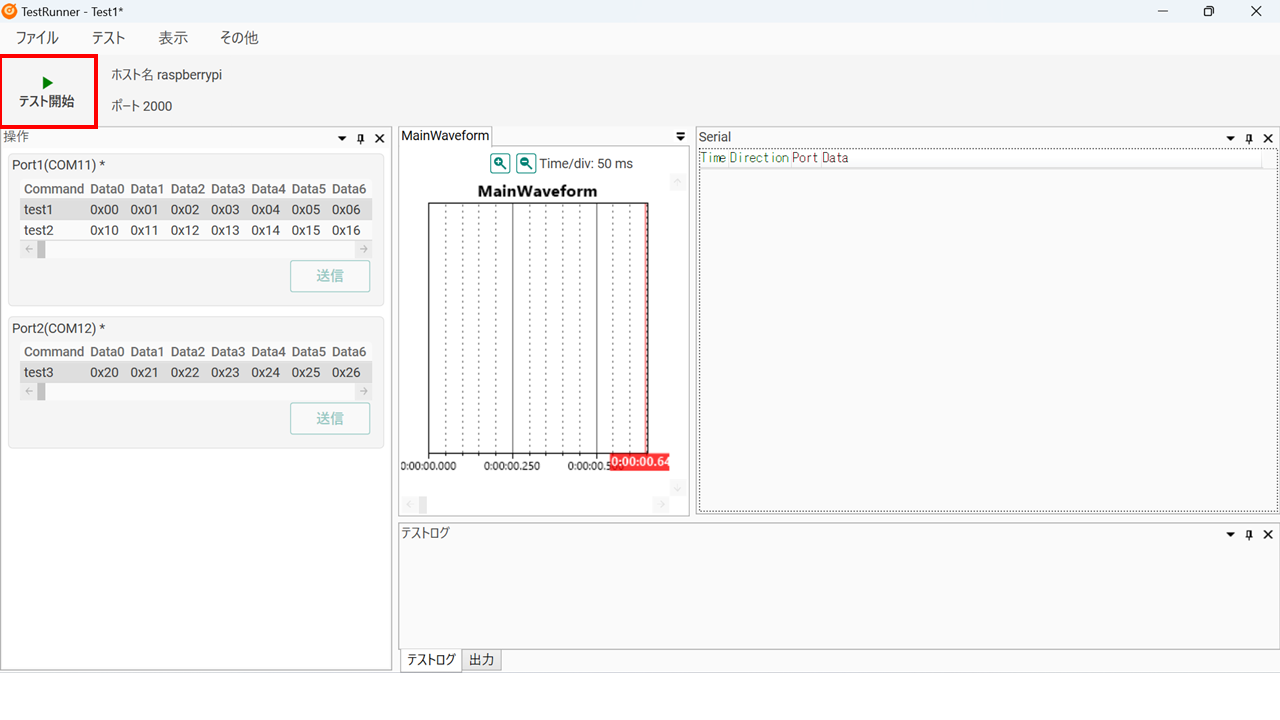
Task: Pin the テストログ panel
Action: (1249, 535)
